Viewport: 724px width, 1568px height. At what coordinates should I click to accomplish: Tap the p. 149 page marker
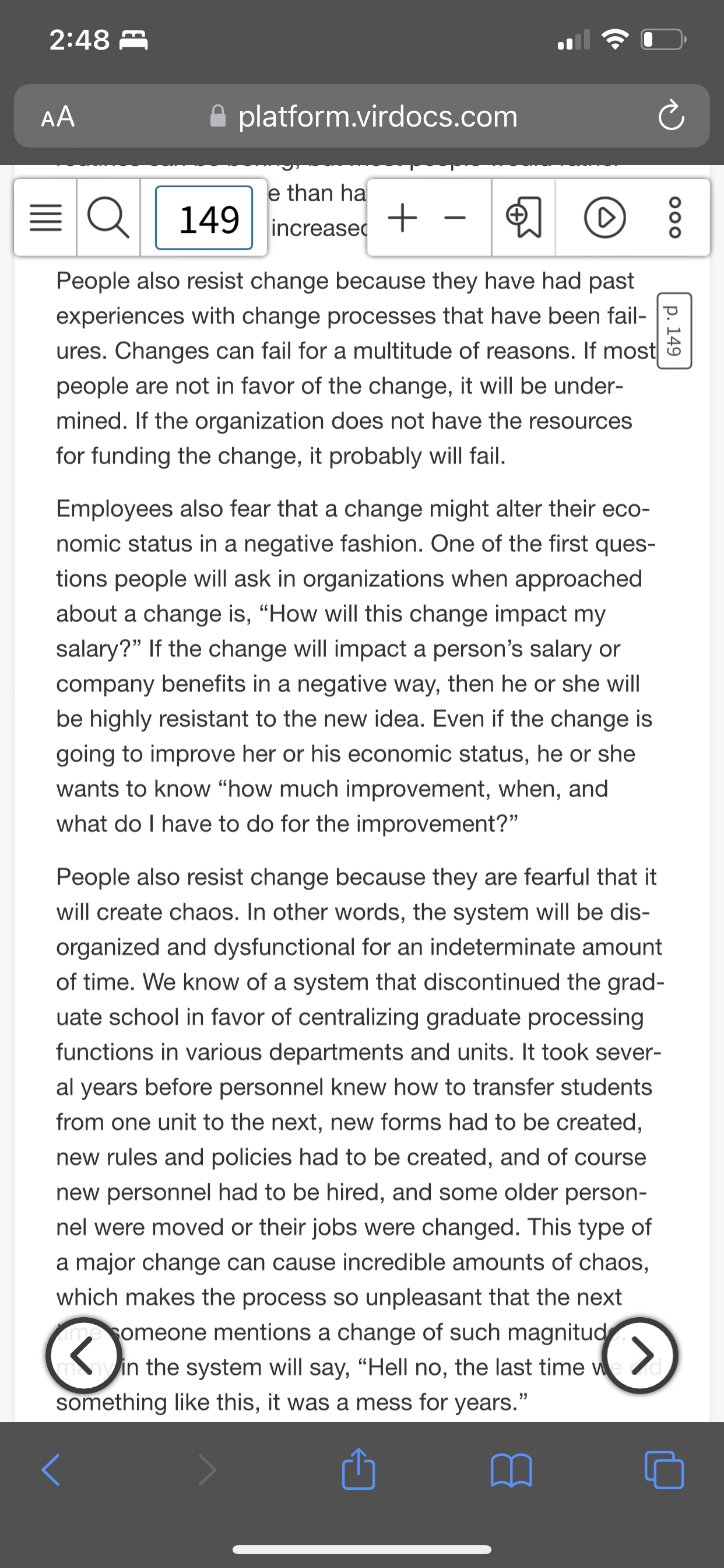673,331
